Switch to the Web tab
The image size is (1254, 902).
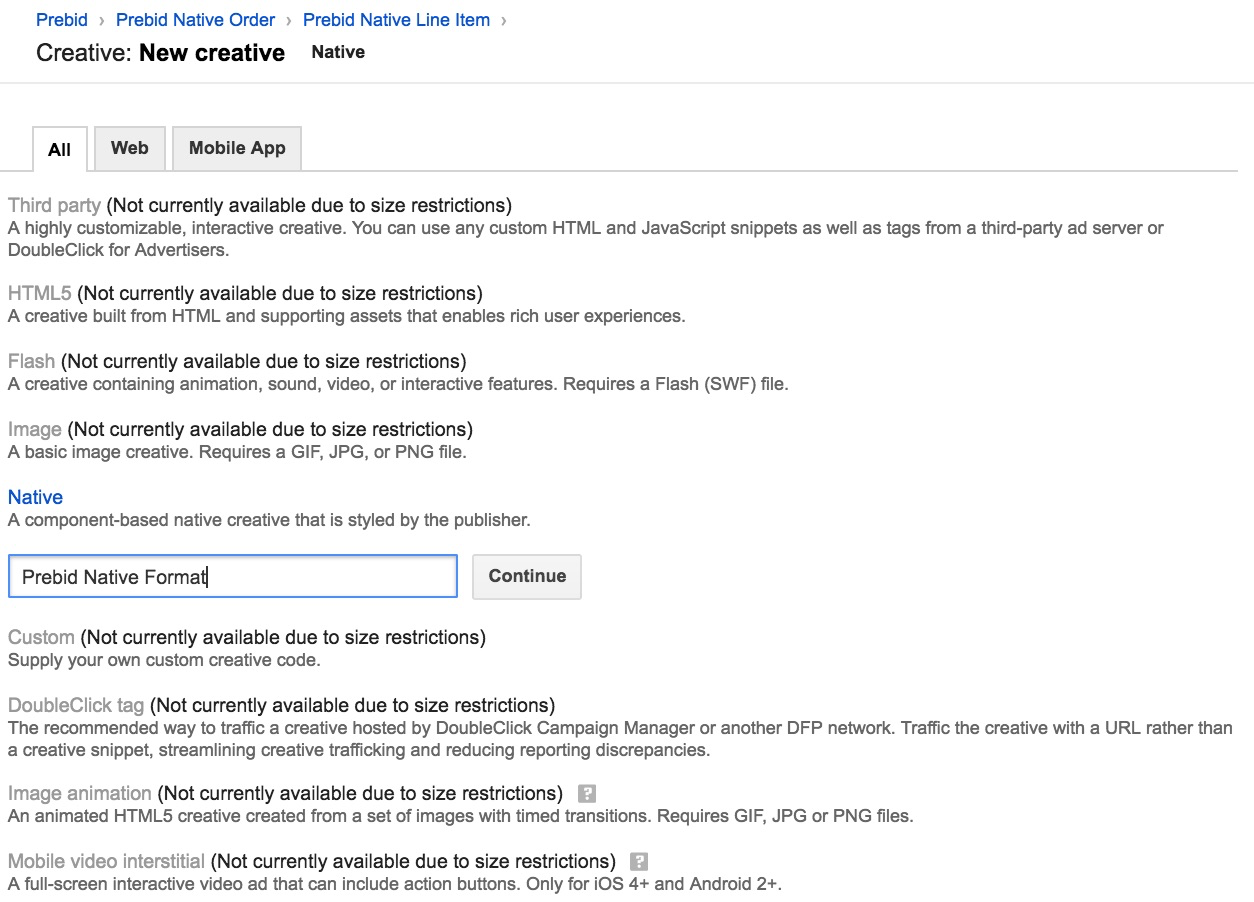click(129, 148)
